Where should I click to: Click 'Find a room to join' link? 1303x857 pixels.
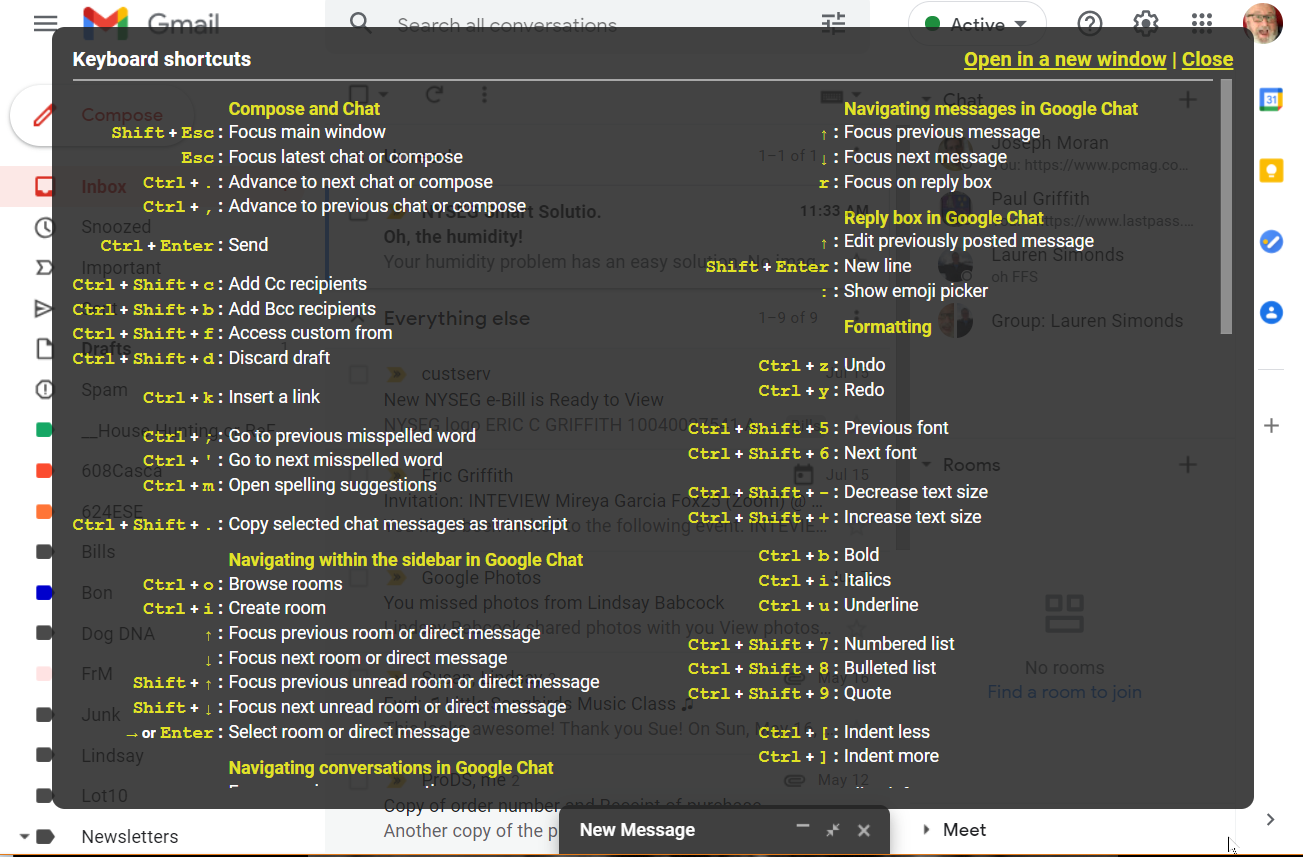coord(1064,692)
